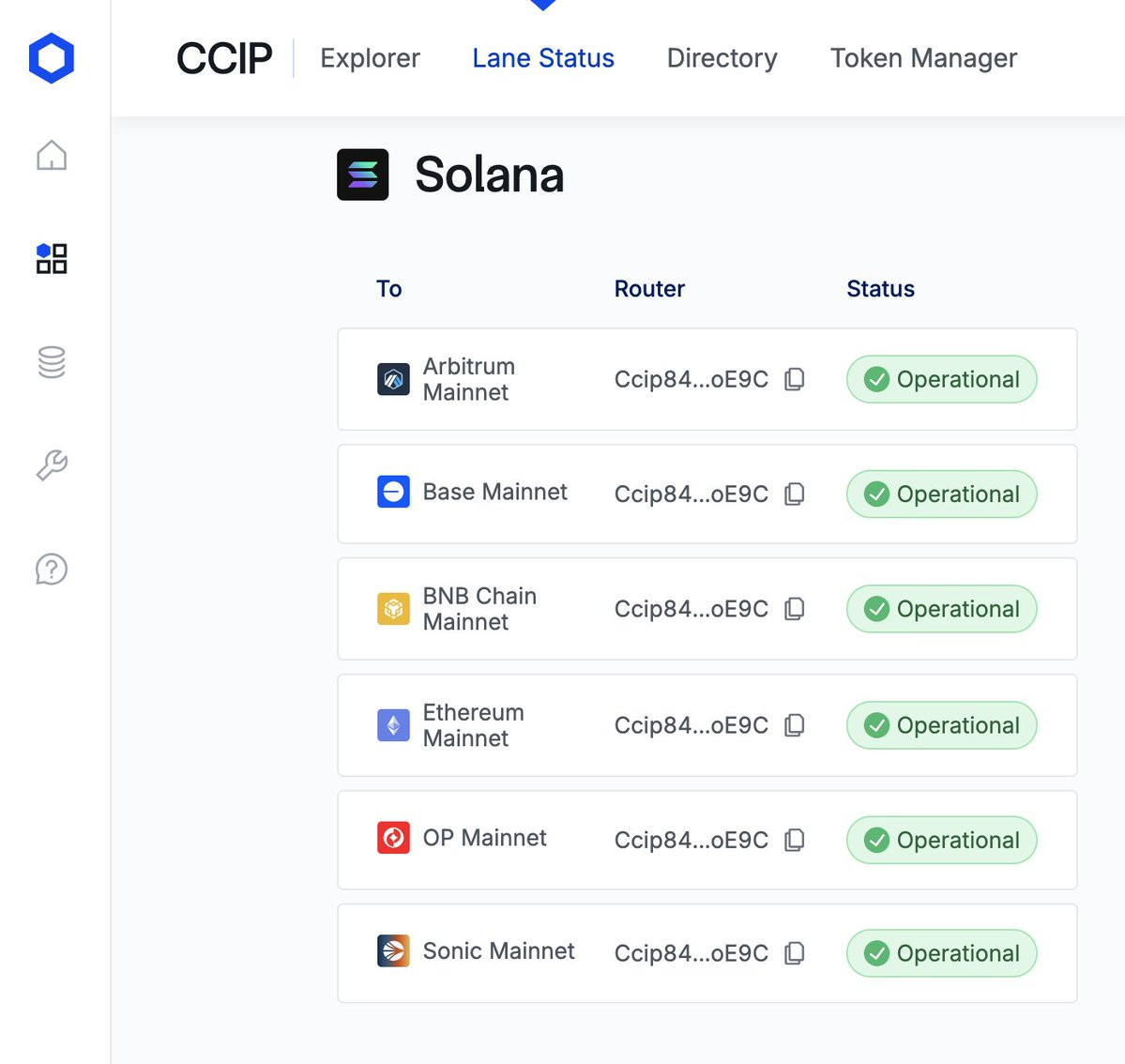Click the 'Solana' page heading

pos(490,175)
